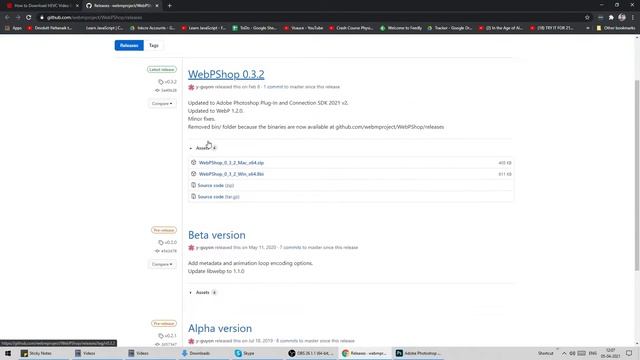The width and height of the screenshot is (640, 360).
Task: Open Skype from the taskbar
Action: tap(245, 353)
